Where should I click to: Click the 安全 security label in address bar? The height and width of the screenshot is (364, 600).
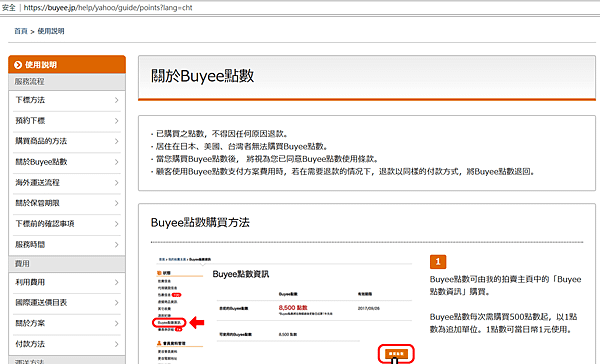click(x=8, y=8)
